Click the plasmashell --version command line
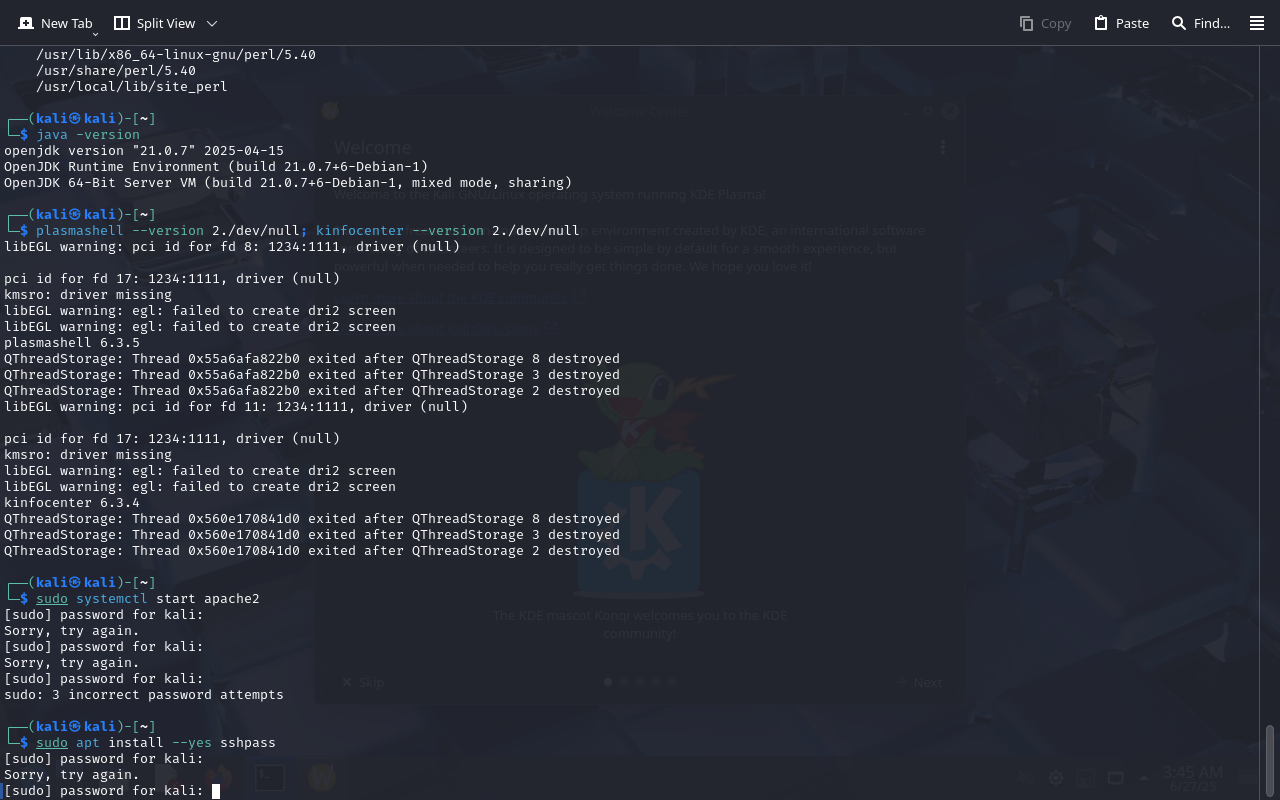This screenshot has width=1280, height=800. 308,231
